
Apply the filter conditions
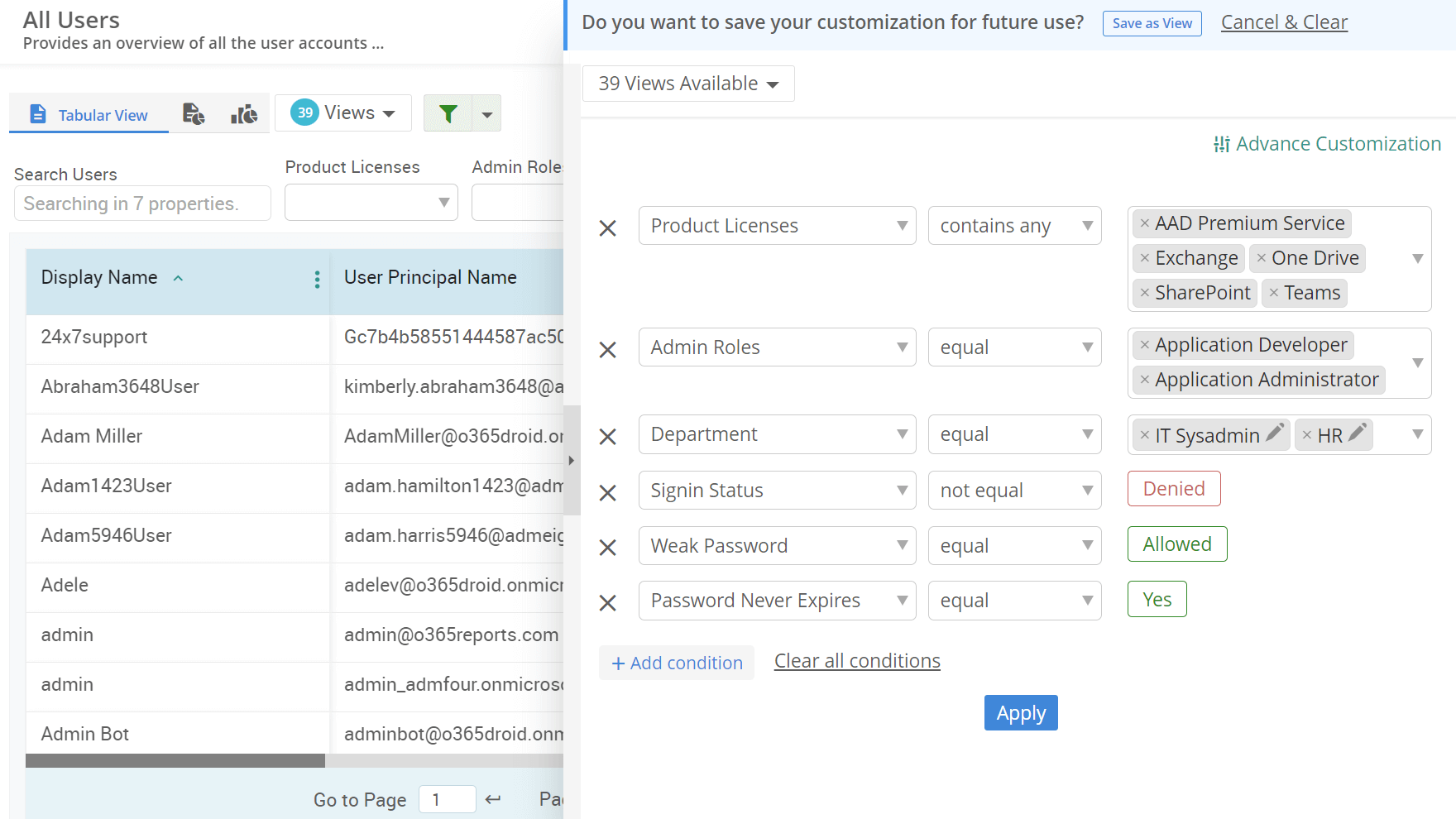pyautogui.click(x=1020, y=712)
